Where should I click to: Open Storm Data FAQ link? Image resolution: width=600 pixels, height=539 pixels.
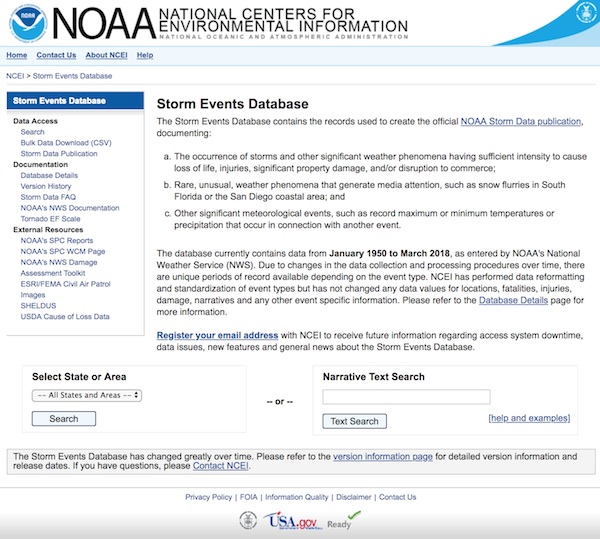[48, 197]
